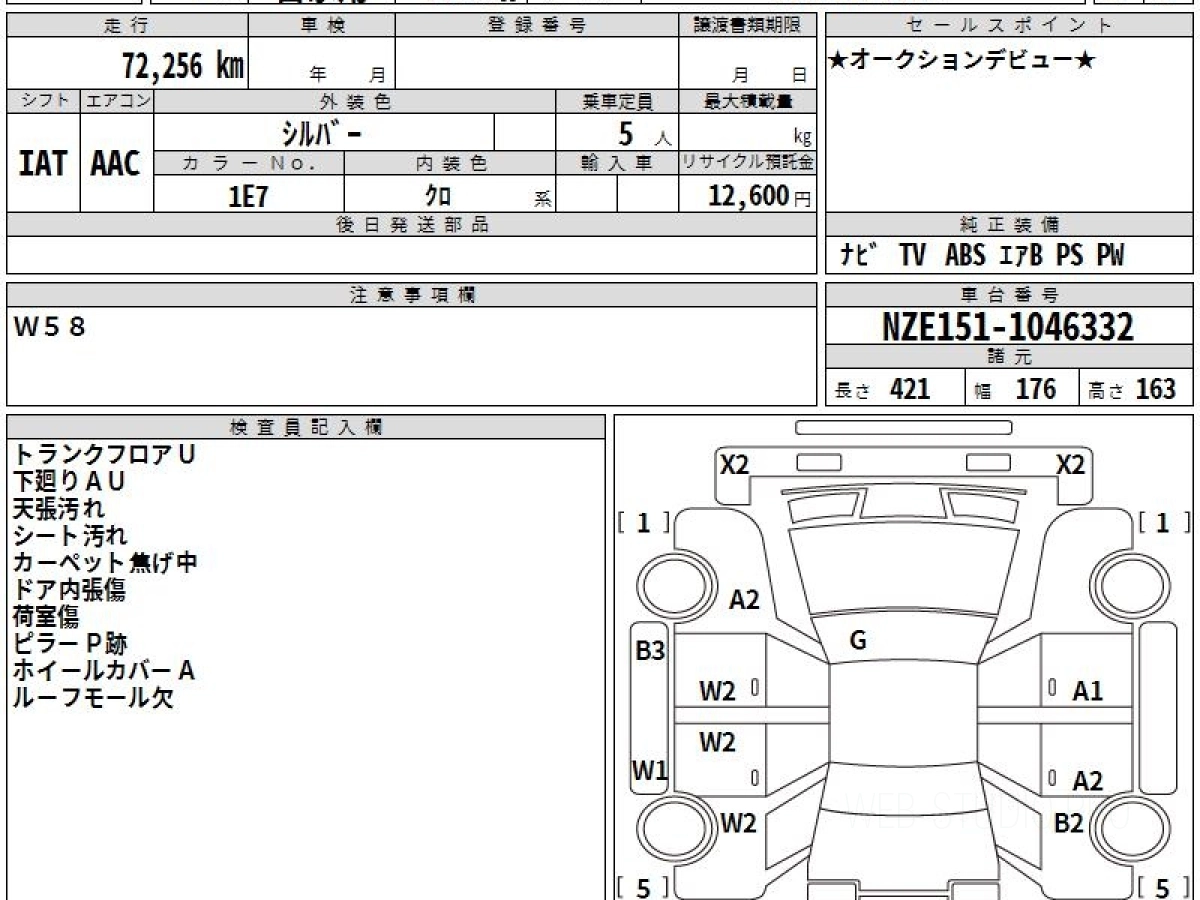Select the 最大積載量 header
This screenshot has width=1200, height=900.
748,101
